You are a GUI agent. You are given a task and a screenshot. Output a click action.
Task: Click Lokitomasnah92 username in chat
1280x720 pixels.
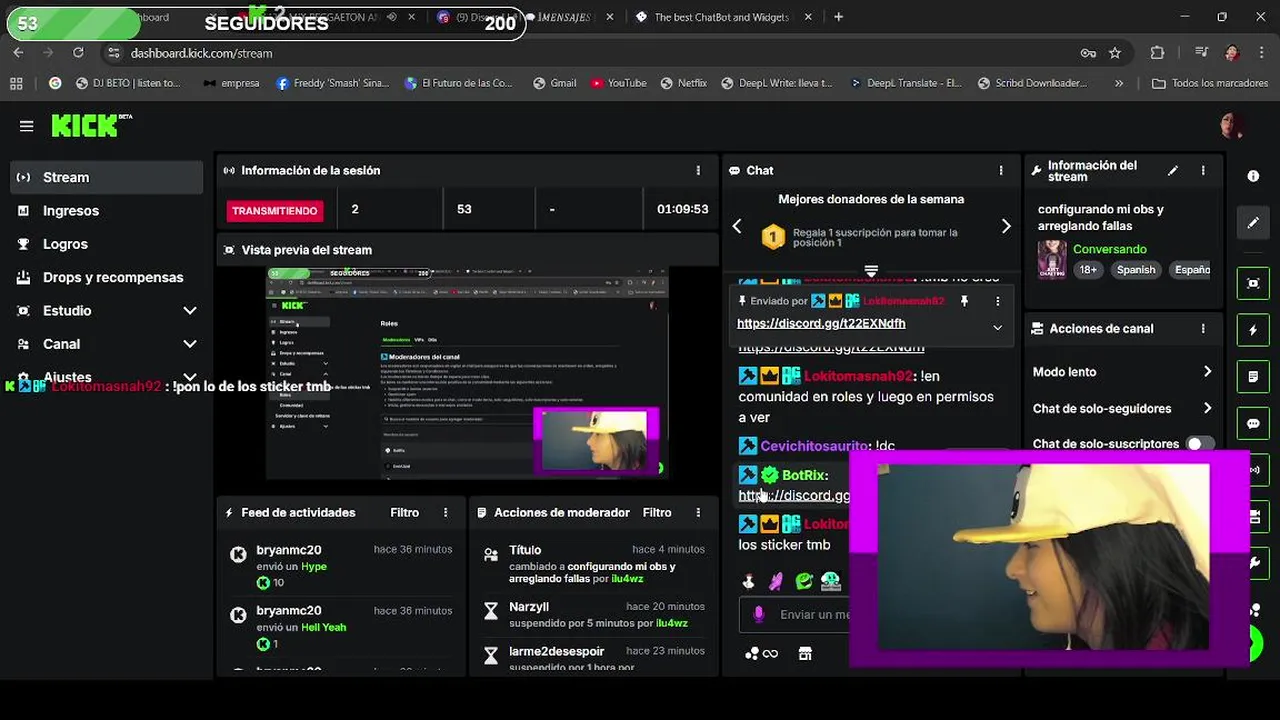[x=858, y=377]
